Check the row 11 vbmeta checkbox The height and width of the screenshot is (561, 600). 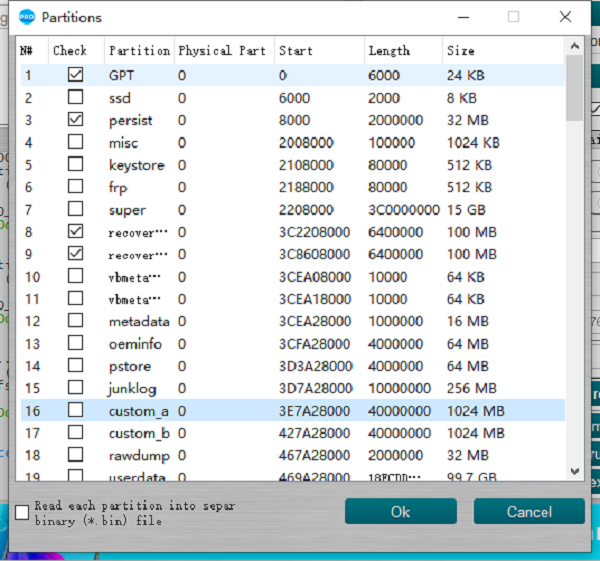(x=75, y=298)
